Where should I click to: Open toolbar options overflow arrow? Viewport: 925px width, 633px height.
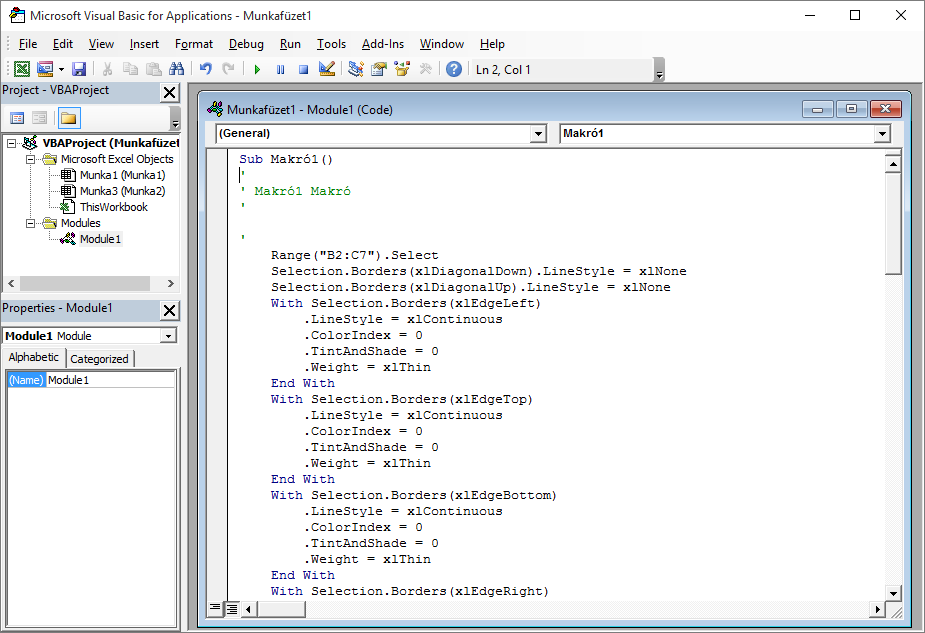tap(660, 70)
